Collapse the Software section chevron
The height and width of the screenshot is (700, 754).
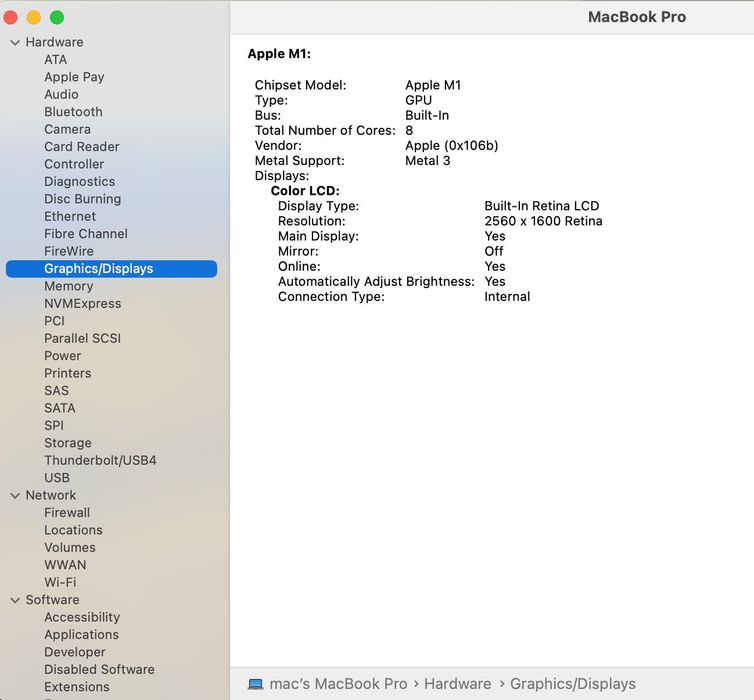tap(15, 600)
